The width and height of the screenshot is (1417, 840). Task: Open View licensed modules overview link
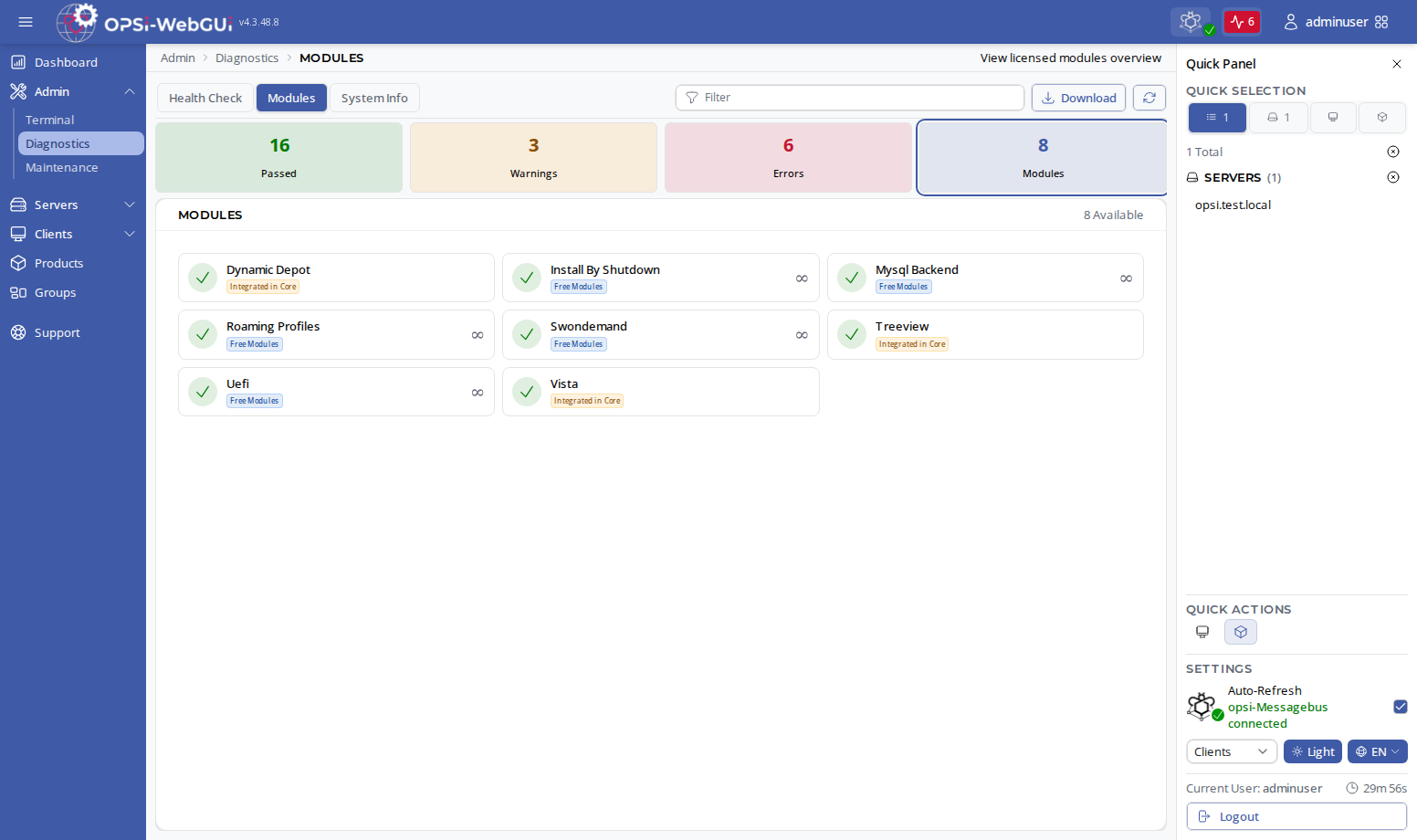pos(1070,58)
